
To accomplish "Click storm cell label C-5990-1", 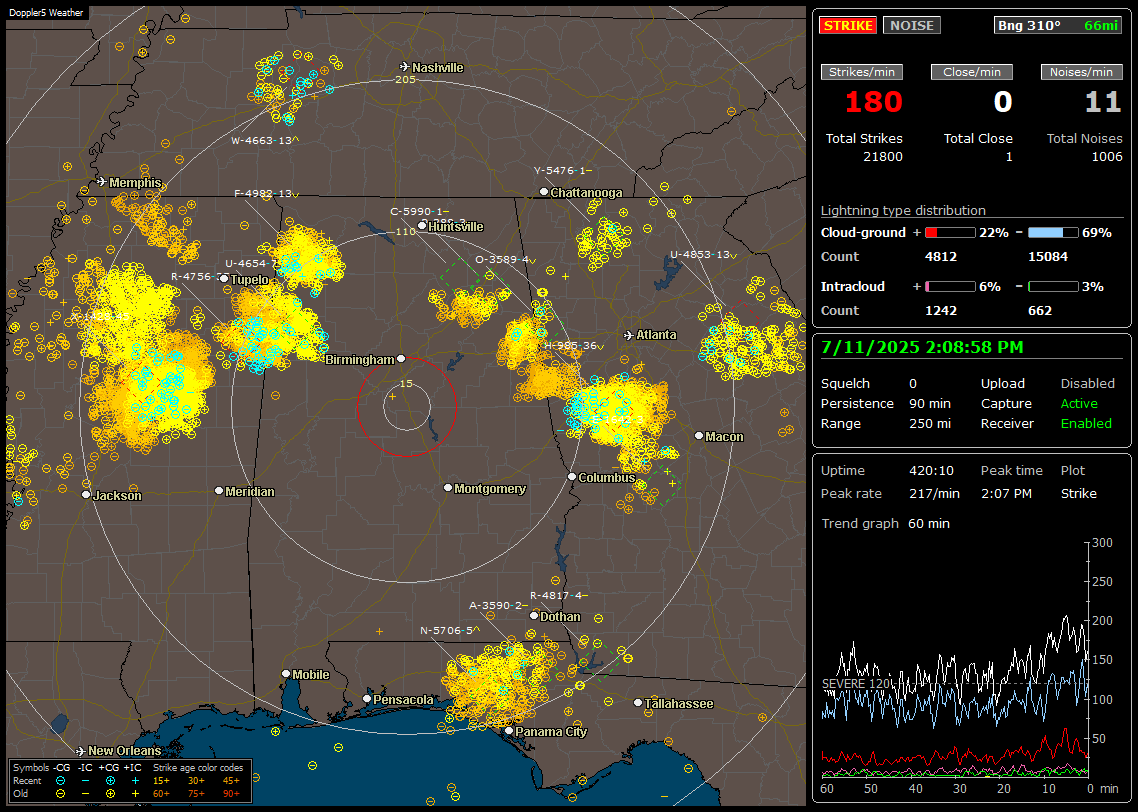I will coord(419,211).
